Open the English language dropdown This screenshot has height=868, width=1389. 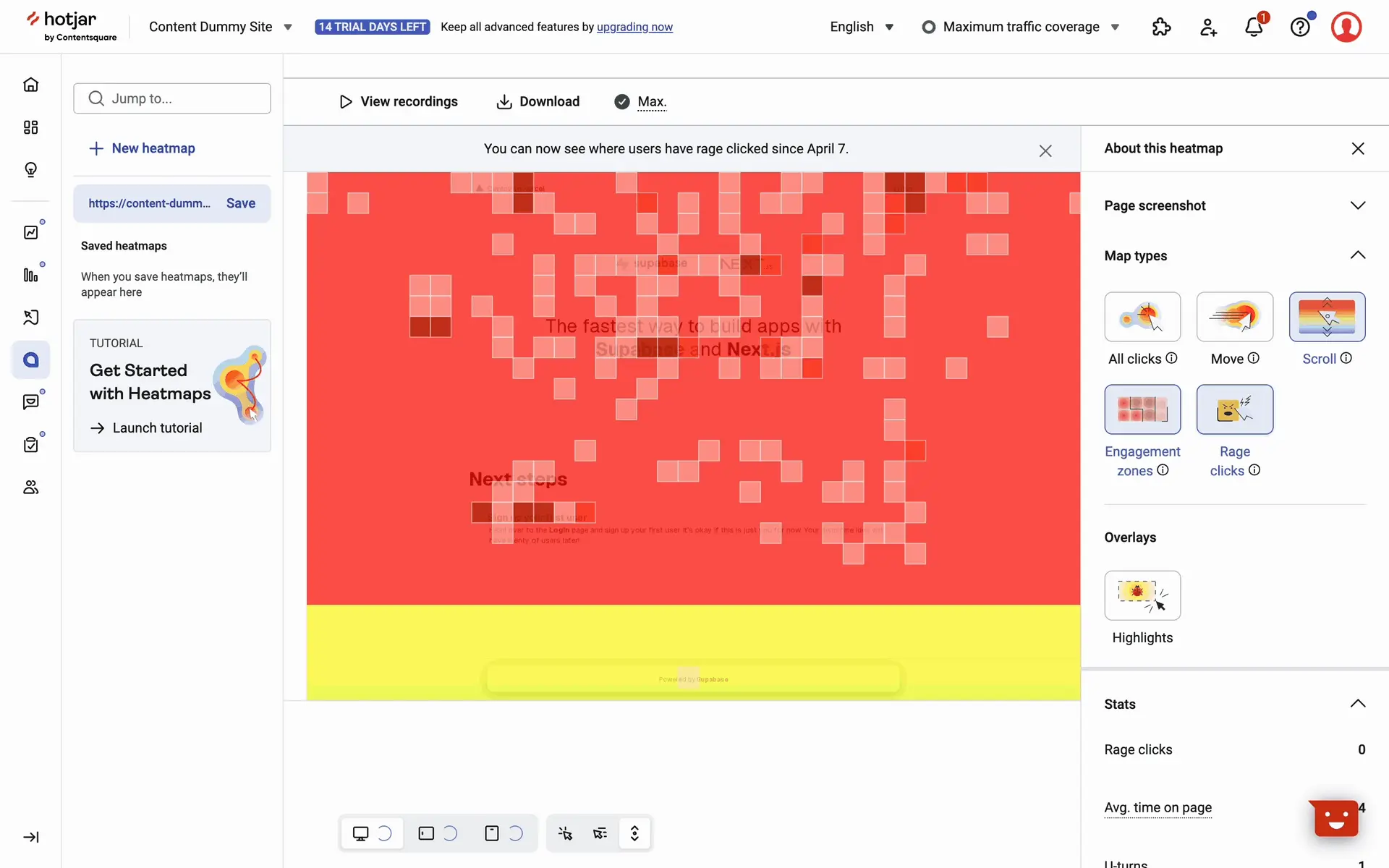(862, 27)
